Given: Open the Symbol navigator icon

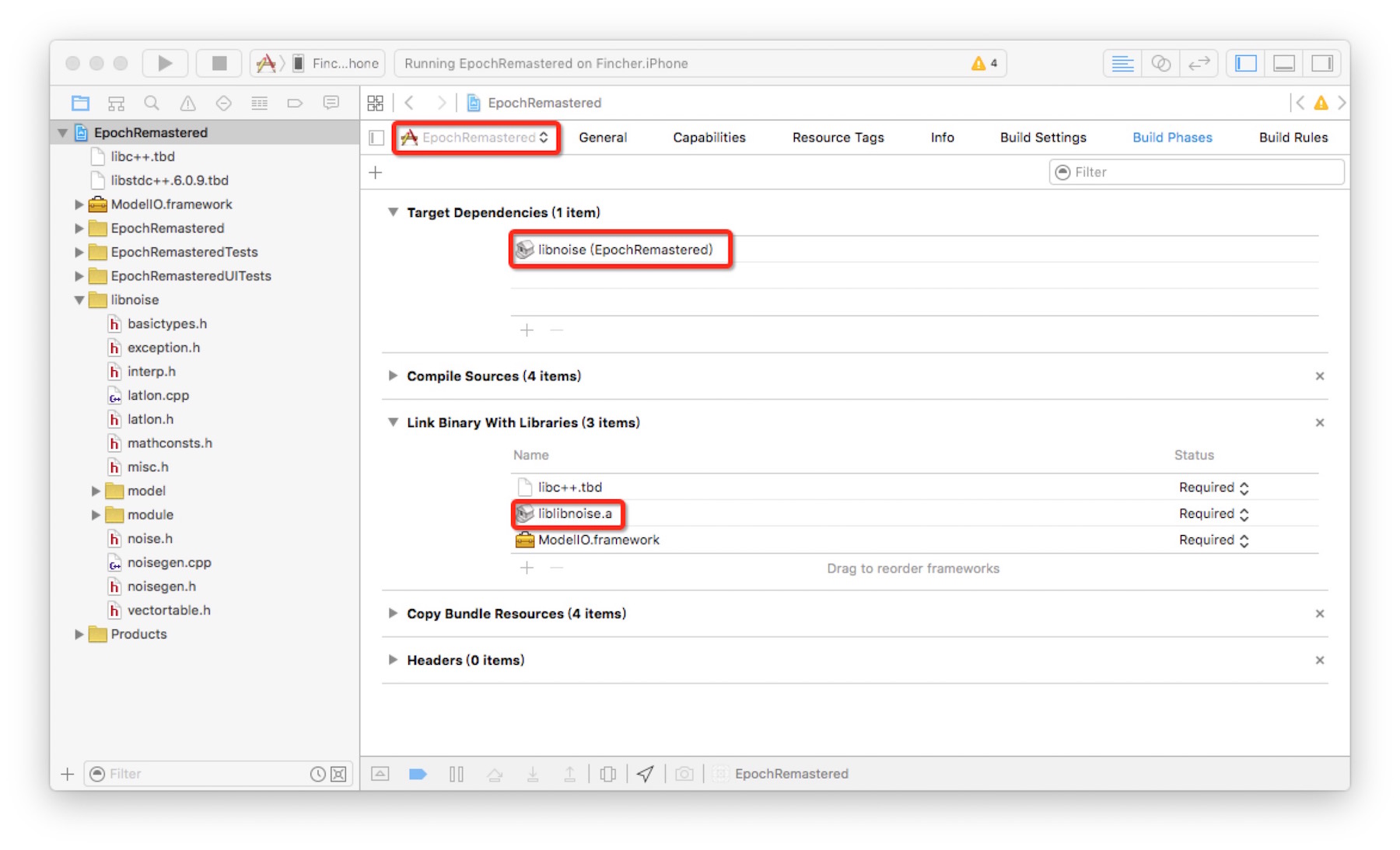Looking at the screenshot, I should [x=116, y=103].
